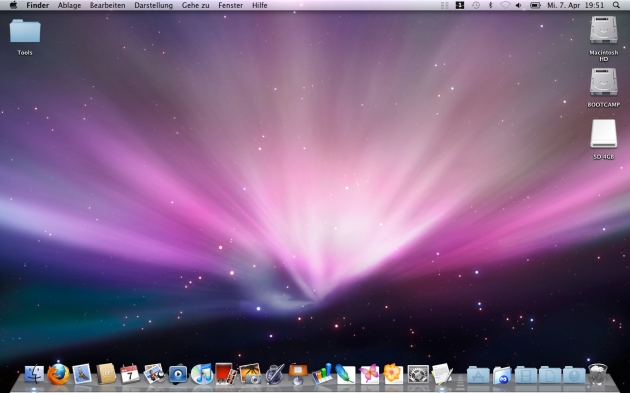
Task: Open Time Machine menu bar icon
Action: [476, 5]
